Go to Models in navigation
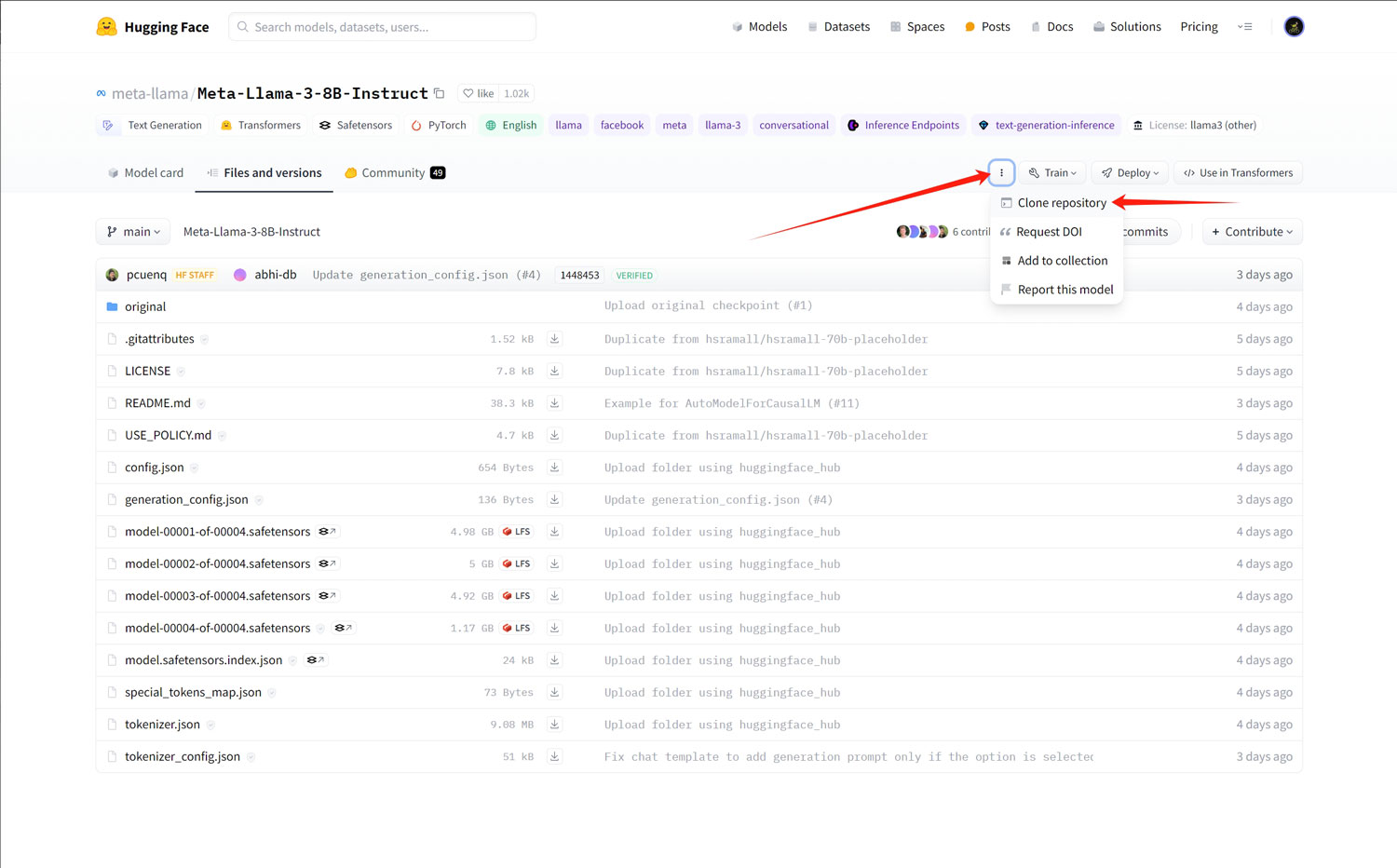The height and width of the screenshot is (868, 1397). pos(759,27)
